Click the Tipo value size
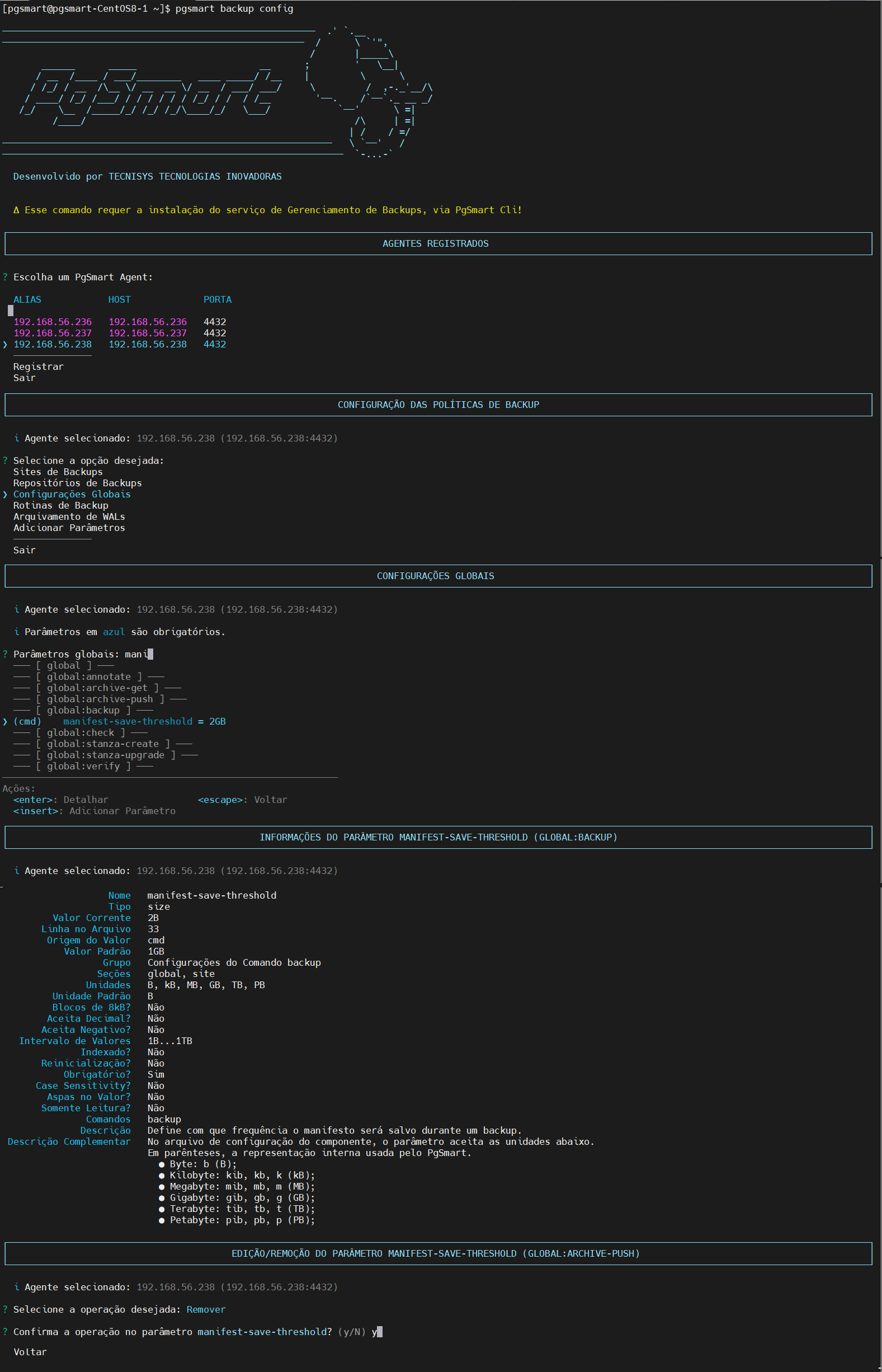The image size is (882, 1372). pos(159,907)
